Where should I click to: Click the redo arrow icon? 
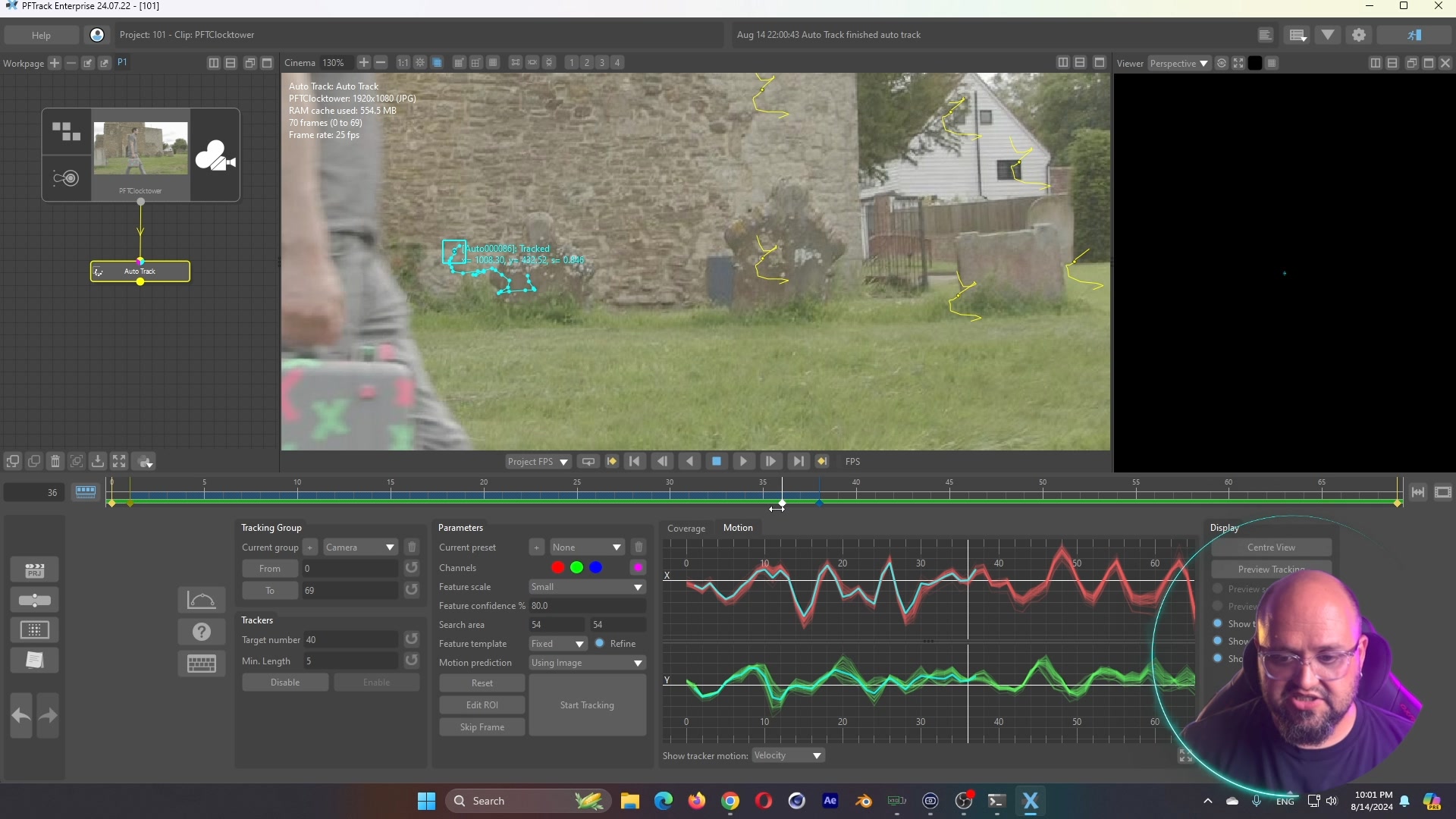(x=48, y=715)
